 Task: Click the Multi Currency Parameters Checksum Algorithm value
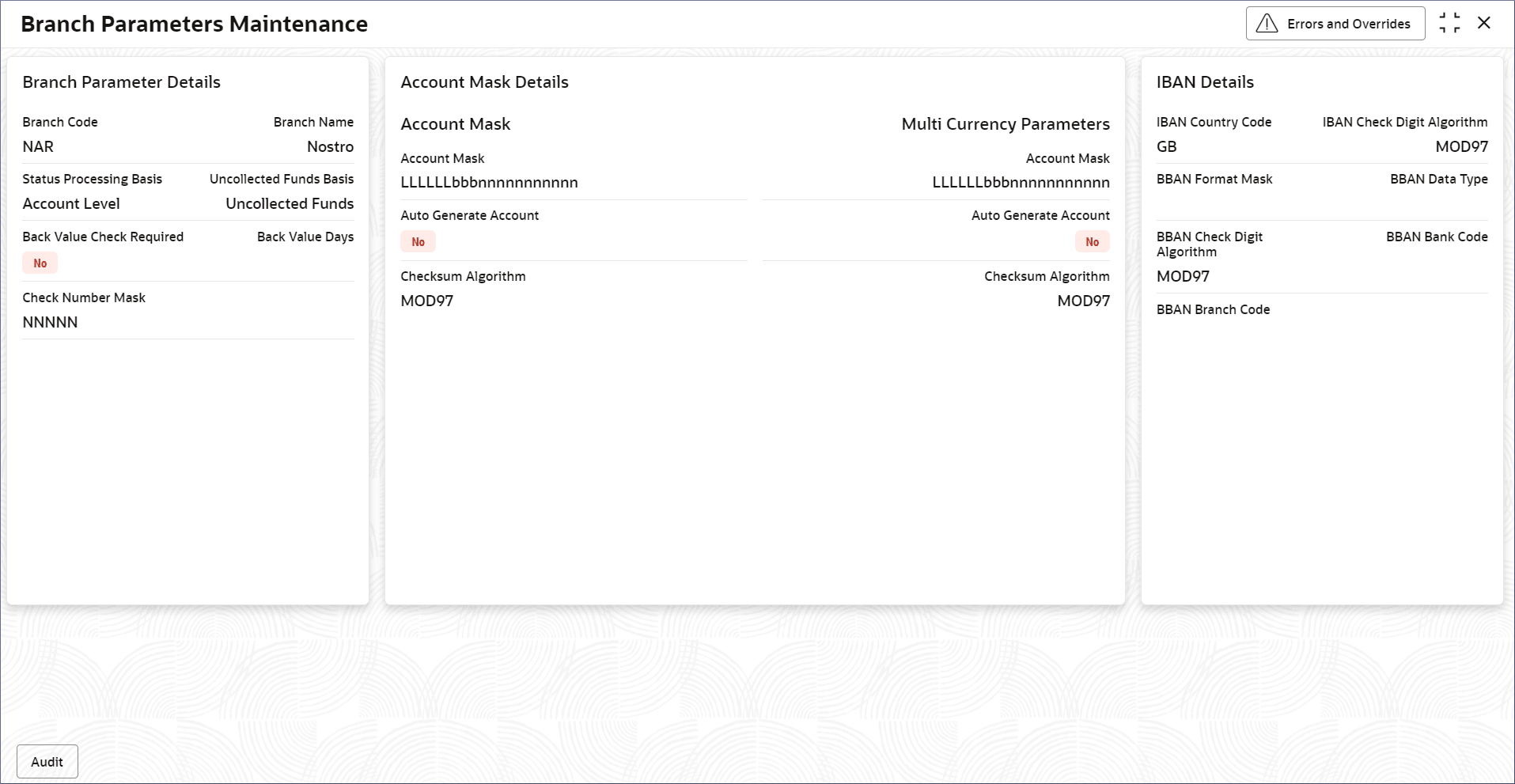point(1083,301)
